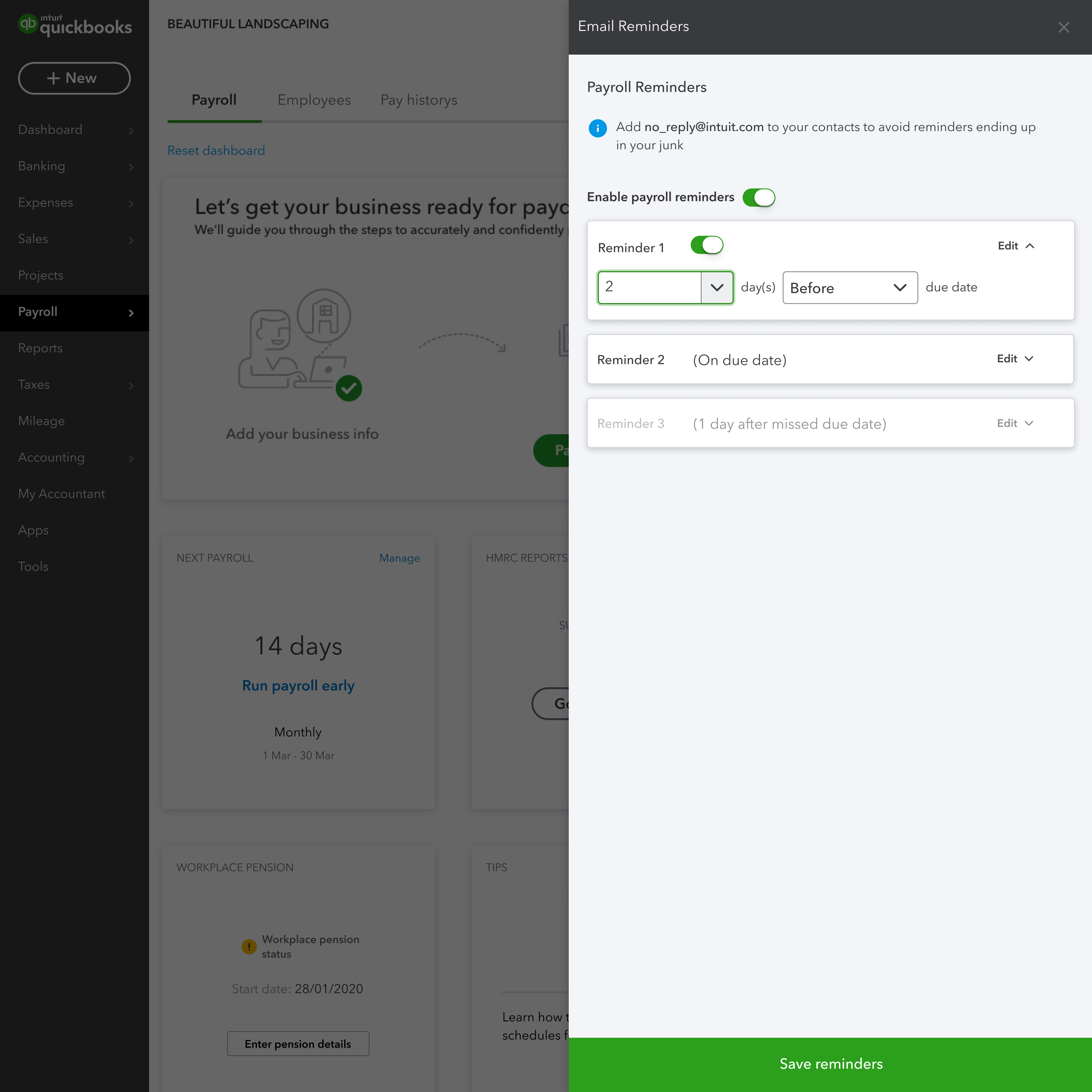Turn off the Reminder 1 switch

706,245
